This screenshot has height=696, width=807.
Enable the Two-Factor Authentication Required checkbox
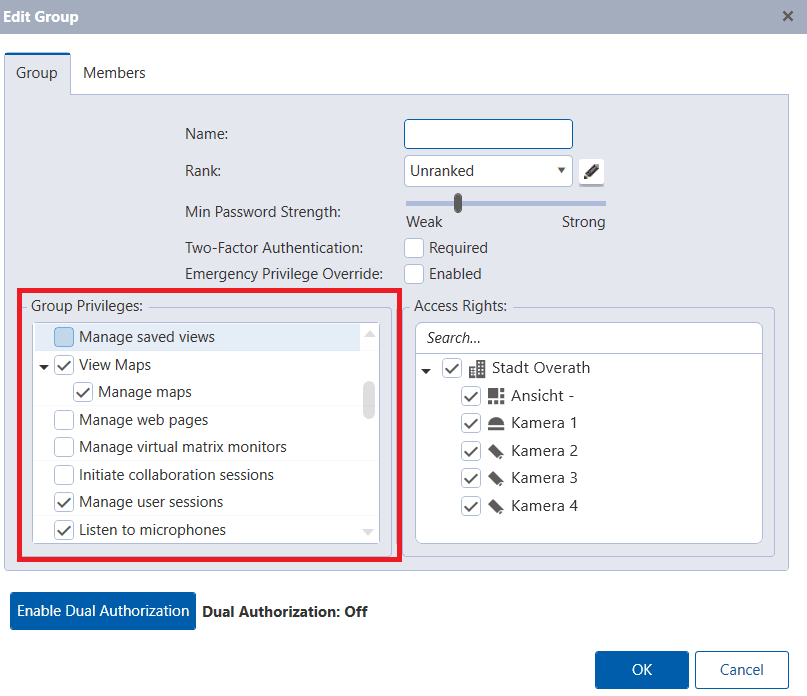(414, 247)
